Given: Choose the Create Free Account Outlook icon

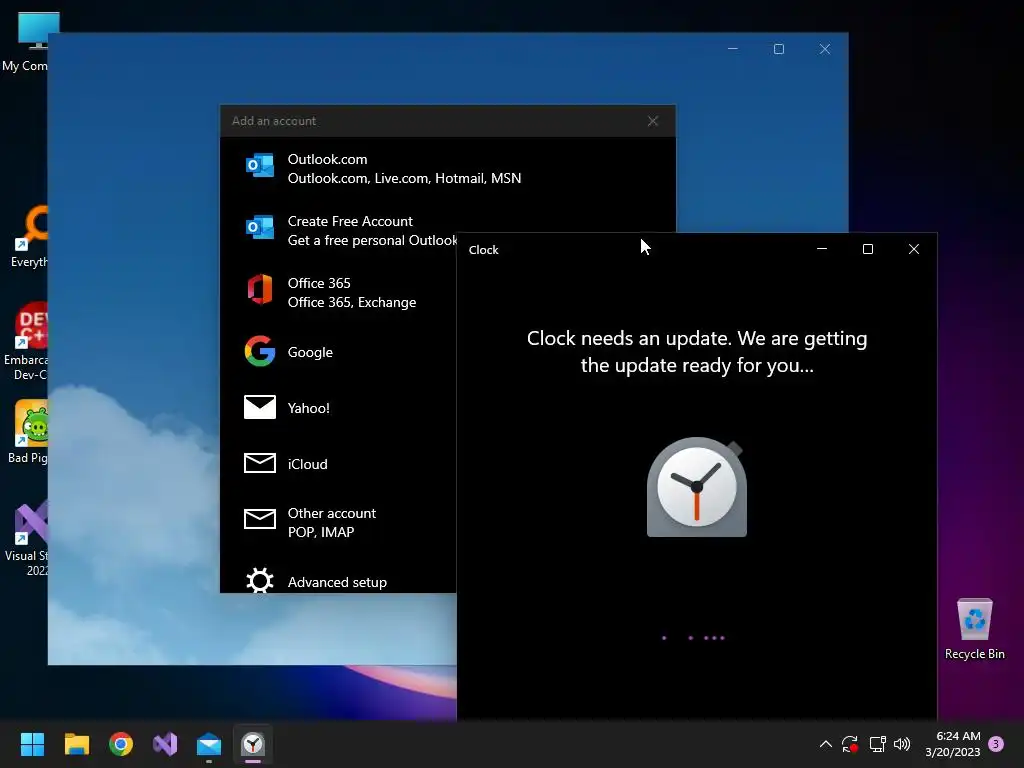Looking at the screenshot, I should [259, 227].
